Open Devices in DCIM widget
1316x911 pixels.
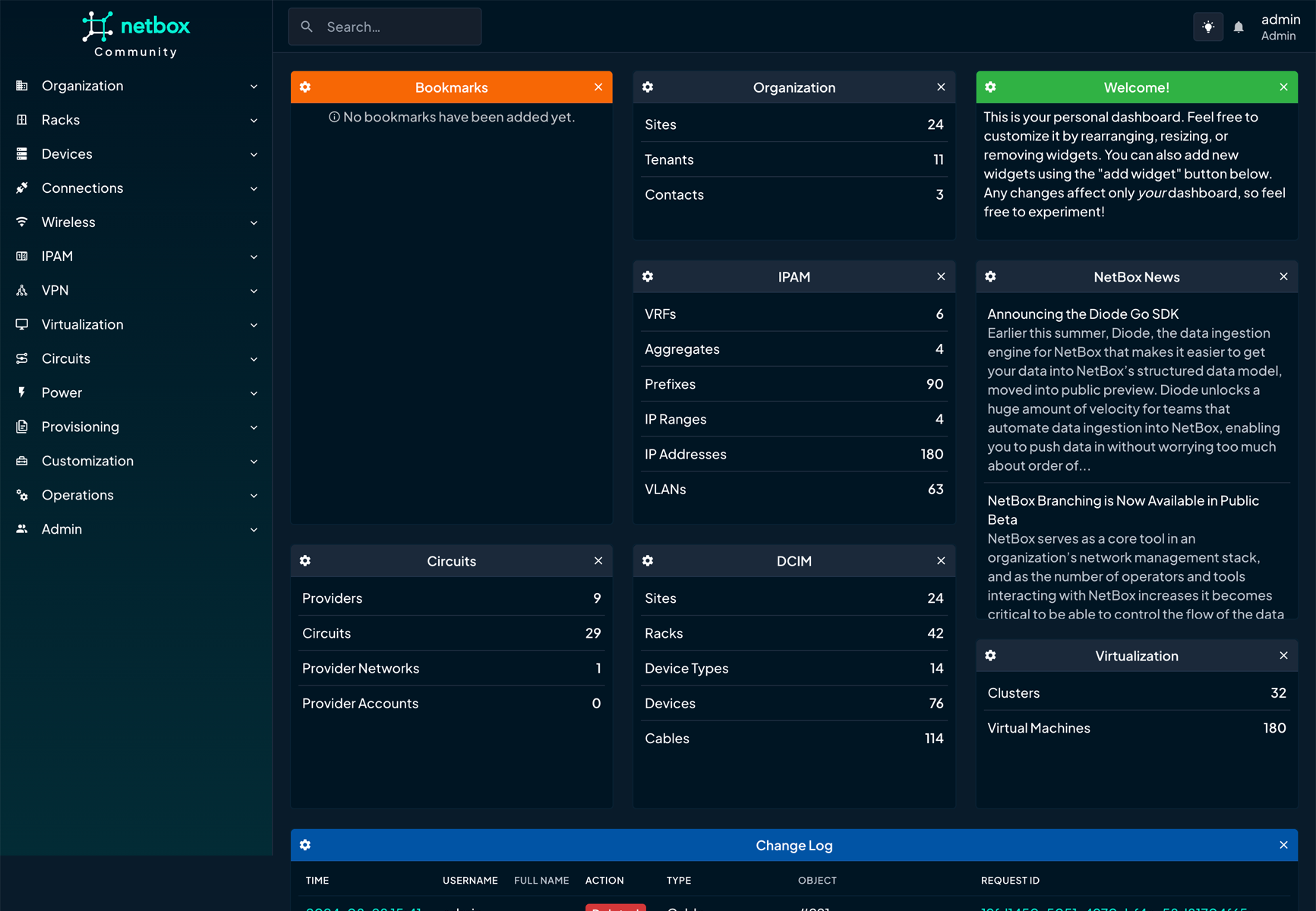794,703
